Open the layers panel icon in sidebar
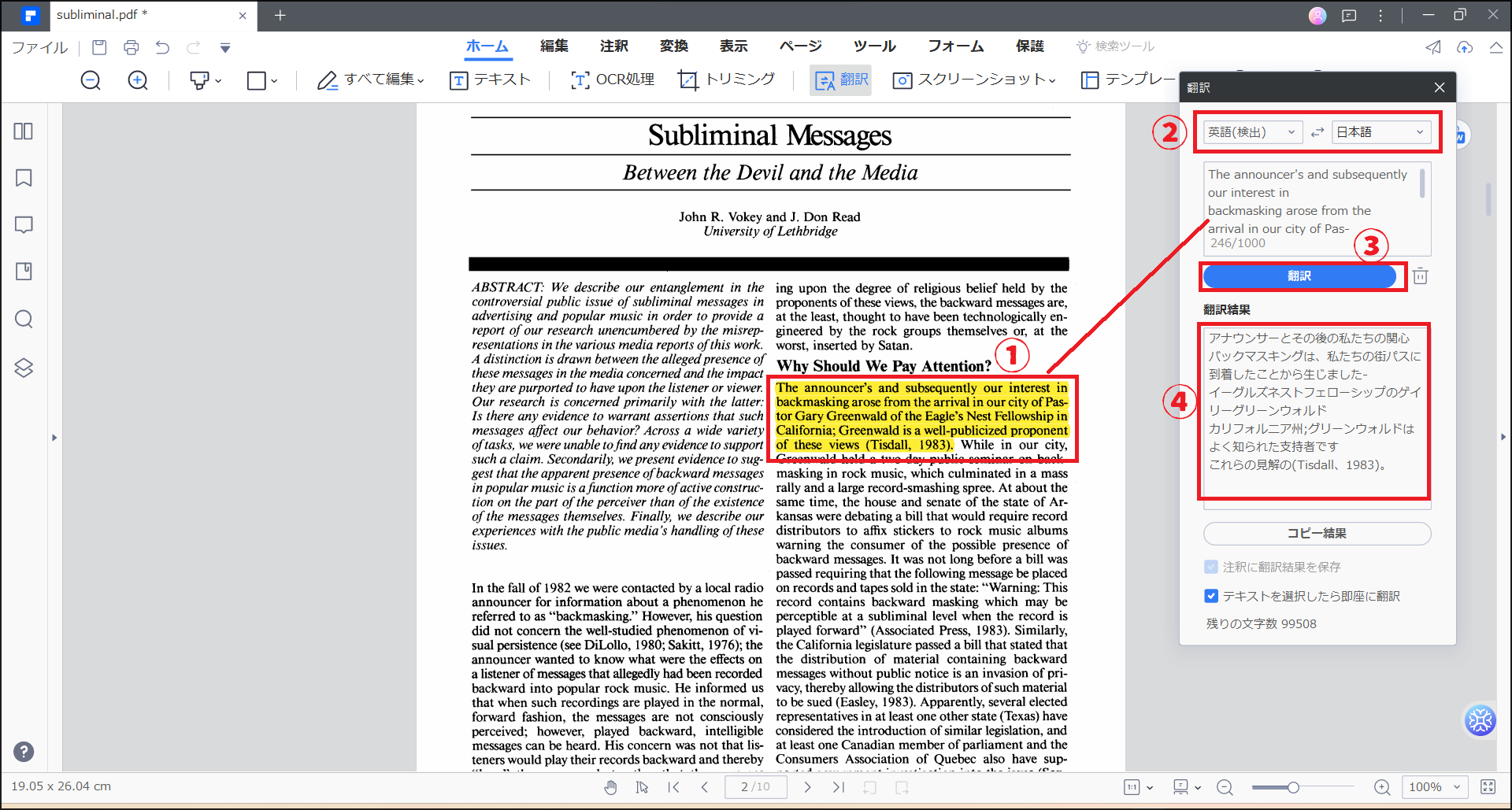1512x810 pixels. point(24,368)
